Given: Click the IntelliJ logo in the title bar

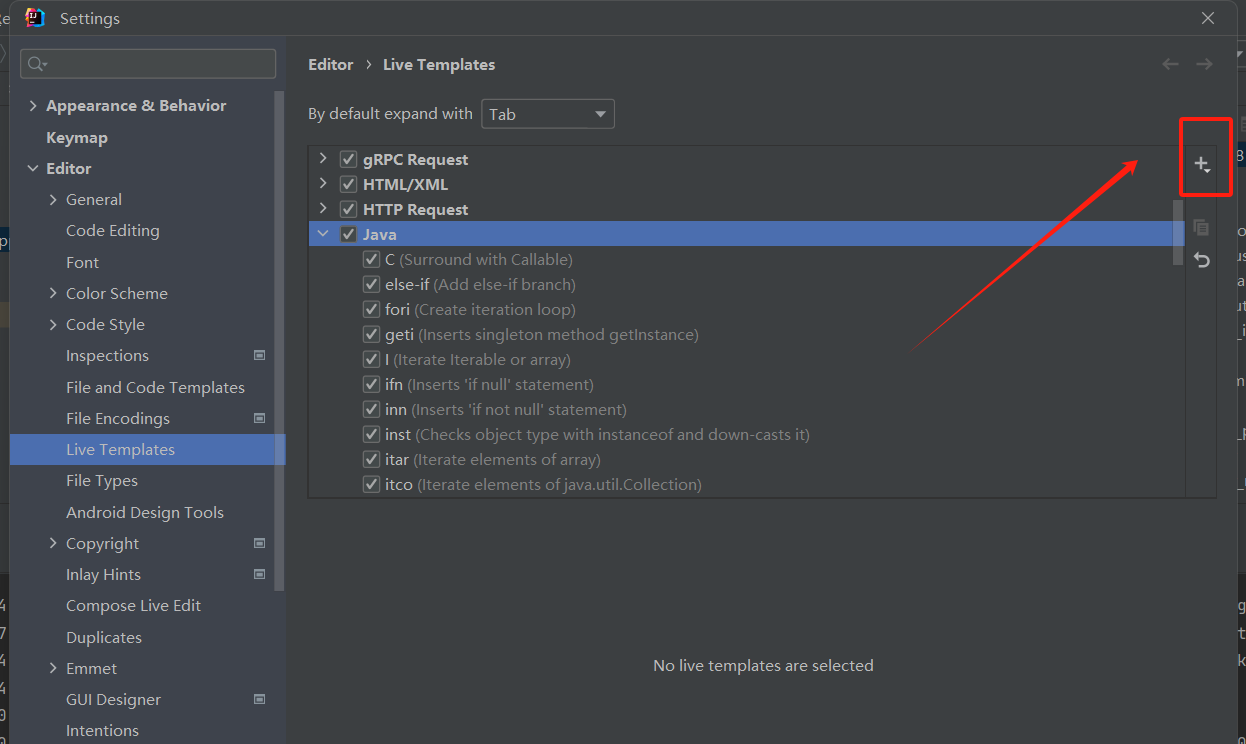Looking at the screenshot, I should (x=35, y=18).
